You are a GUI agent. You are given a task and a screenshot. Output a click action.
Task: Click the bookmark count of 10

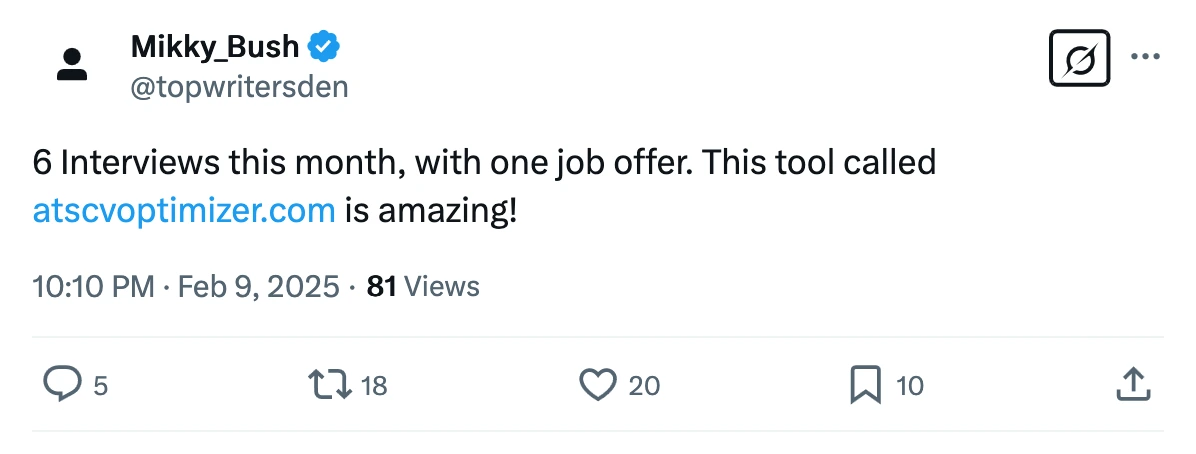tap(910, 385)
